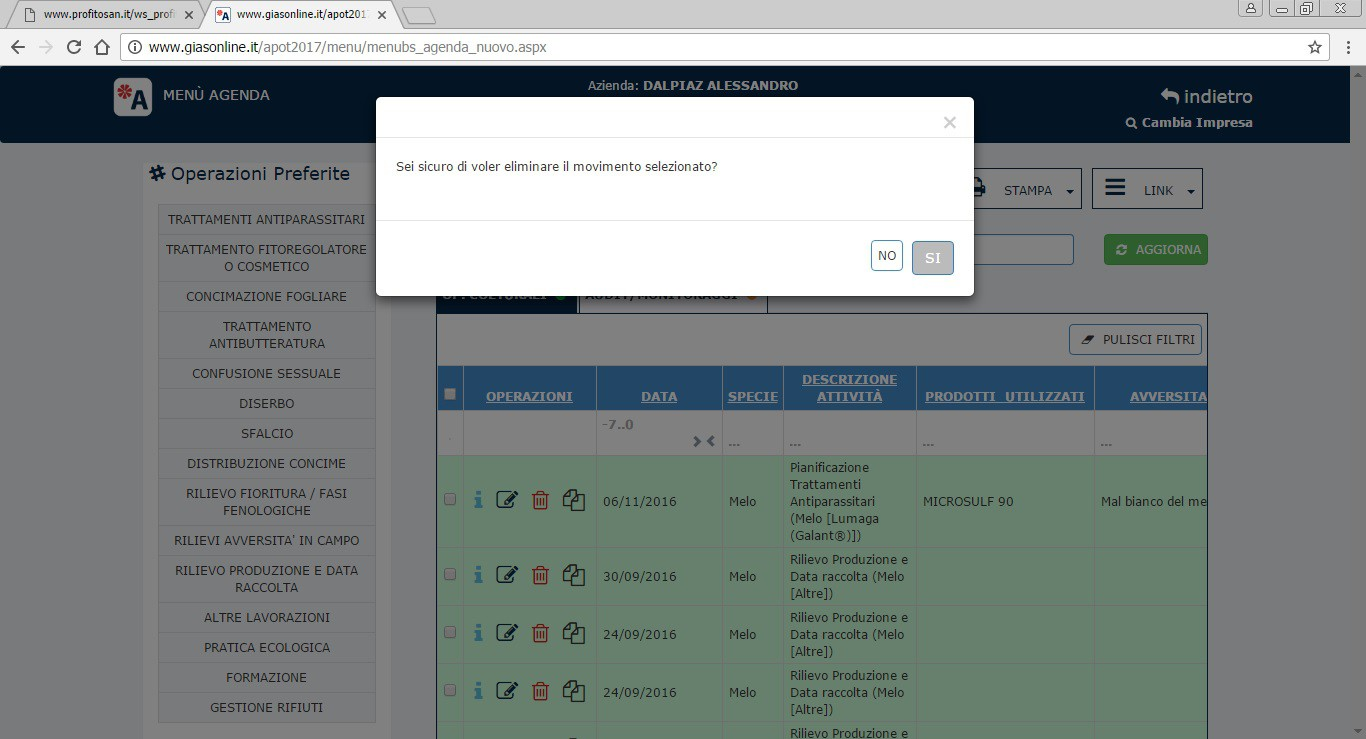The image size is (1366, 739).
Task: Click the green AGGIORNA refresh button
Action: [1156, 250]
